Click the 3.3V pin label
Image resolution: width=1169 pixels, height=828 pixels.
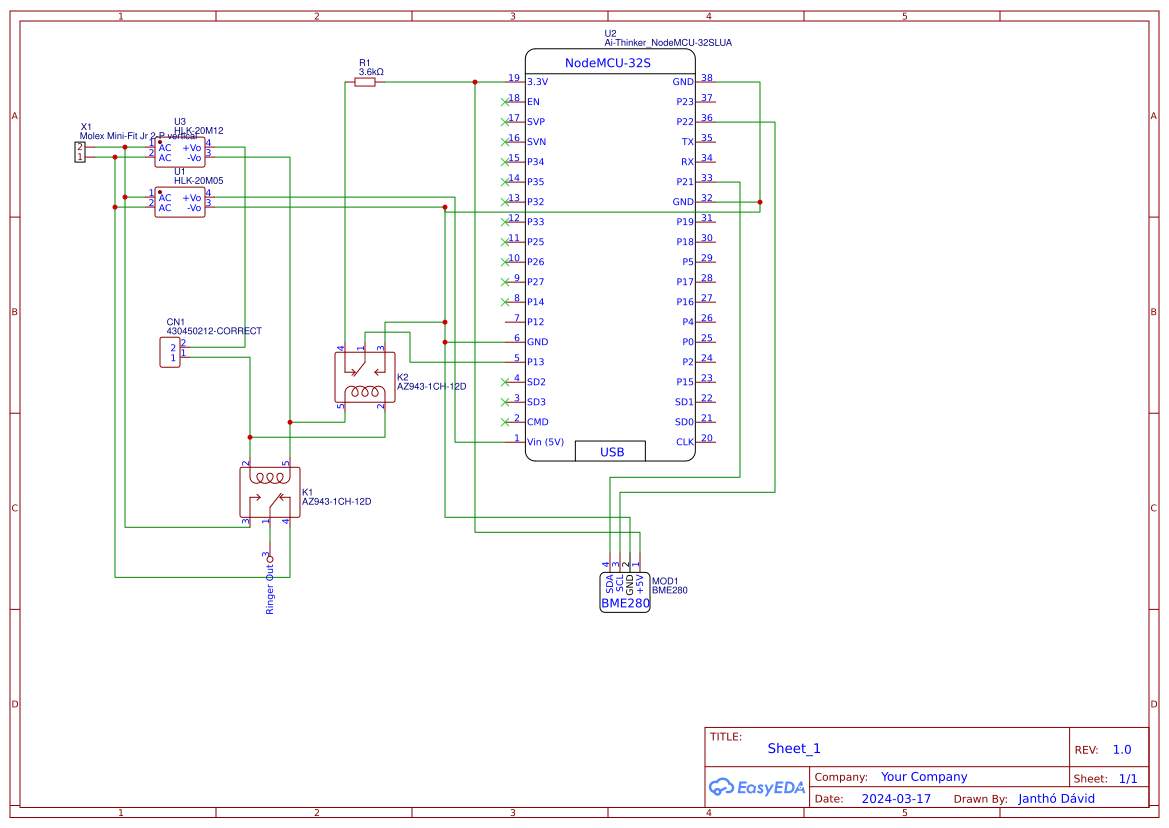click(x=536, y=81)
